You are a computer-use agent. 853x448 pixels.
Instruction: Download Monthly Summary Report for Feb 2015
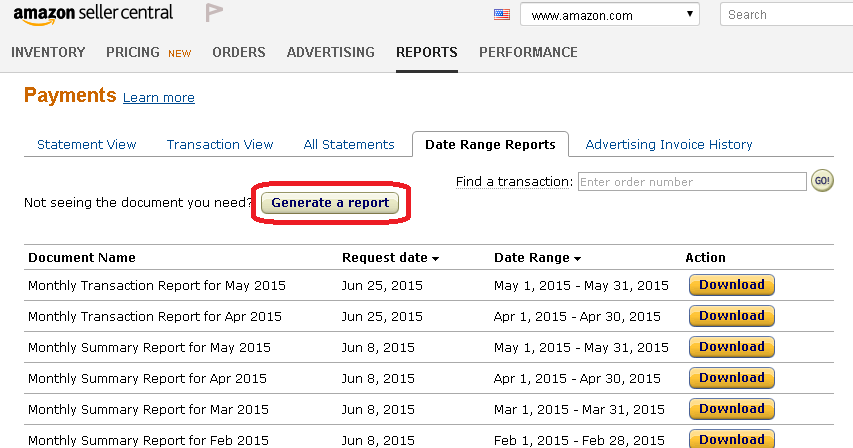point(732,439)
